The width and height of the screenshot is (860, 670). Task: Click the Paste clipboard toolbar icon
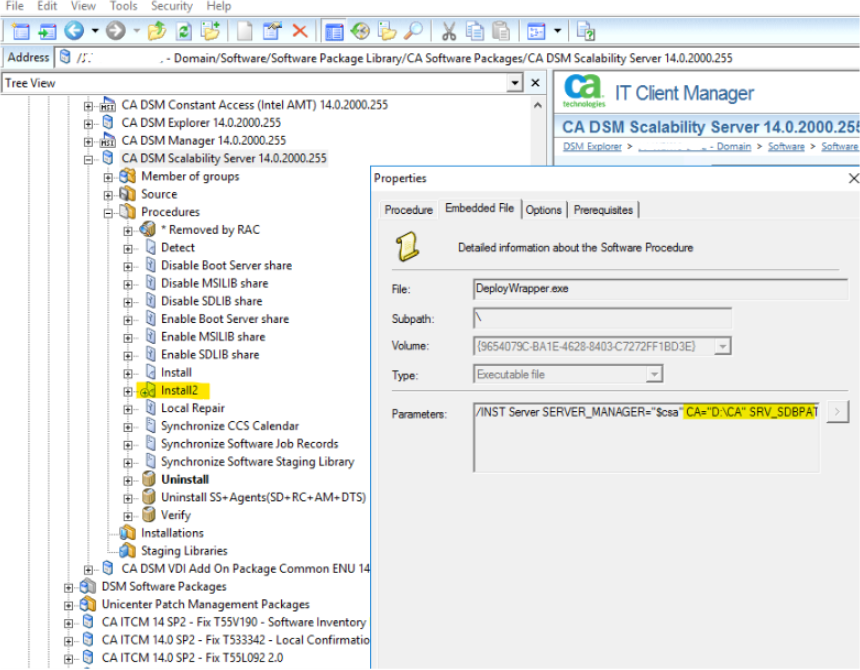[x=501, y=31]
